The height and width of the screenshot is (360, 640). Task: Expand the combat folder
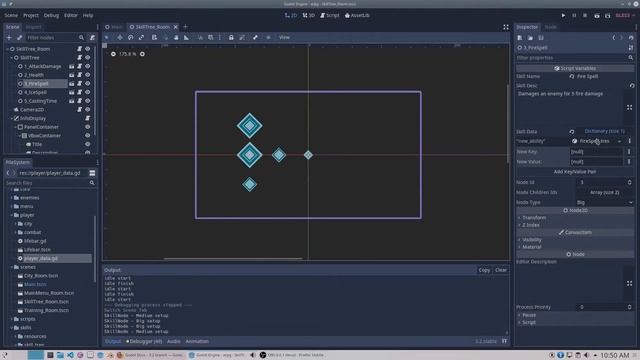click(16, 232)
